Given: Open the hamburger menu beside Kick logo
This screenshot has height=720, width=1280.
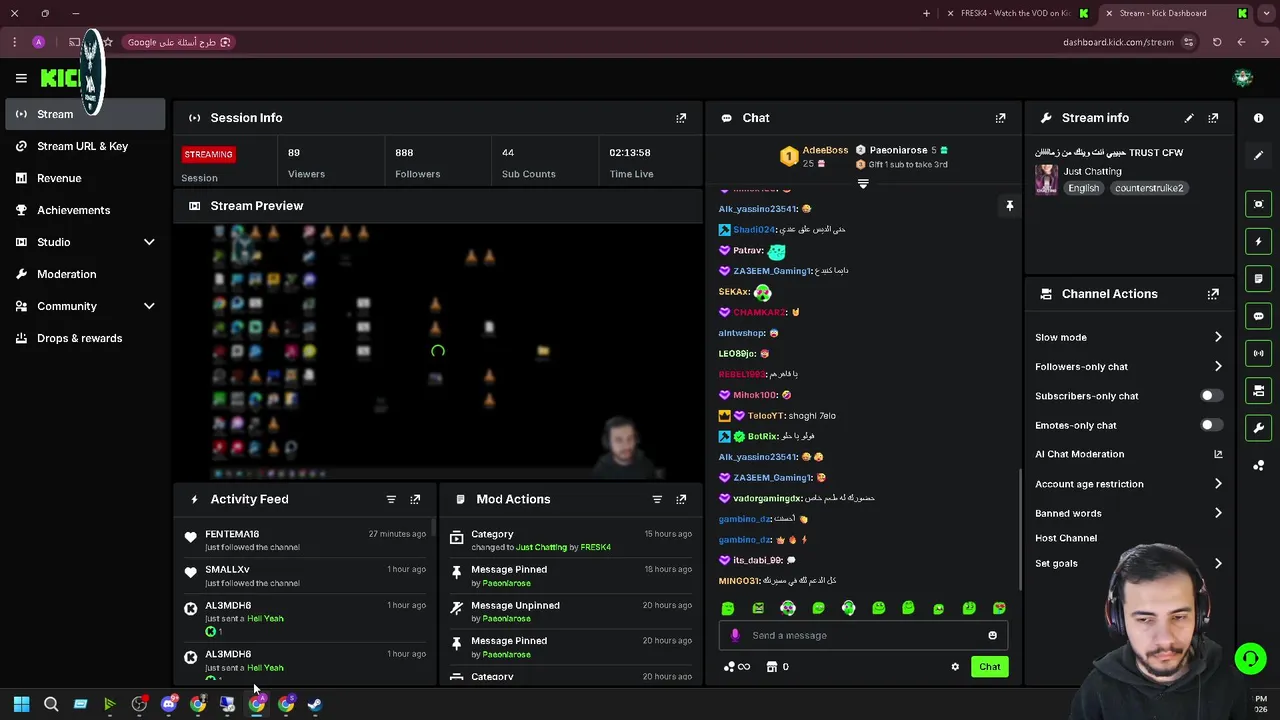Looking at the screenshot, I should (21, 78).
